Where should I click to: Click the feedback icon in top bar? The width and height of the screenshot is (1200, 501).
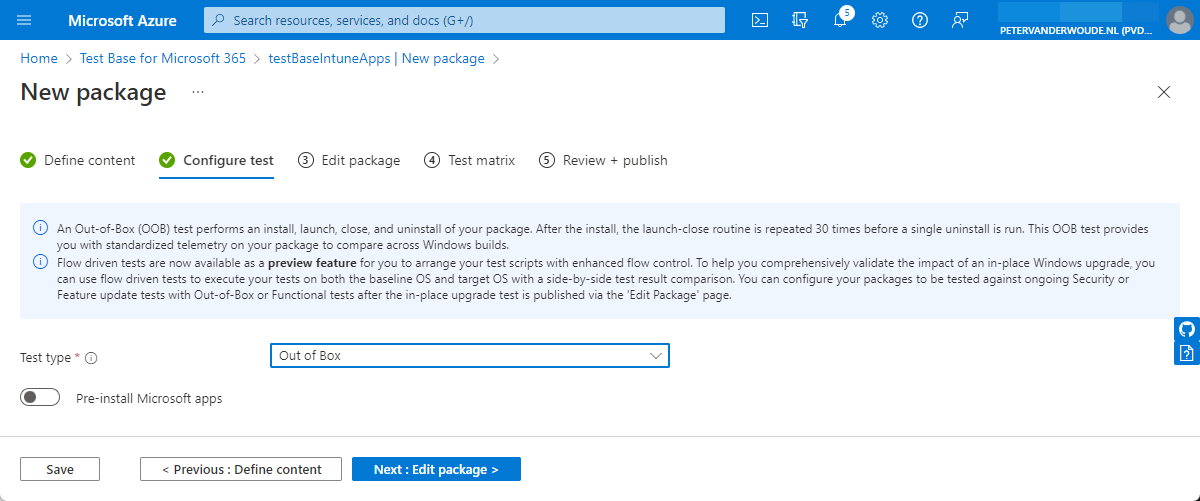point(960,20)
